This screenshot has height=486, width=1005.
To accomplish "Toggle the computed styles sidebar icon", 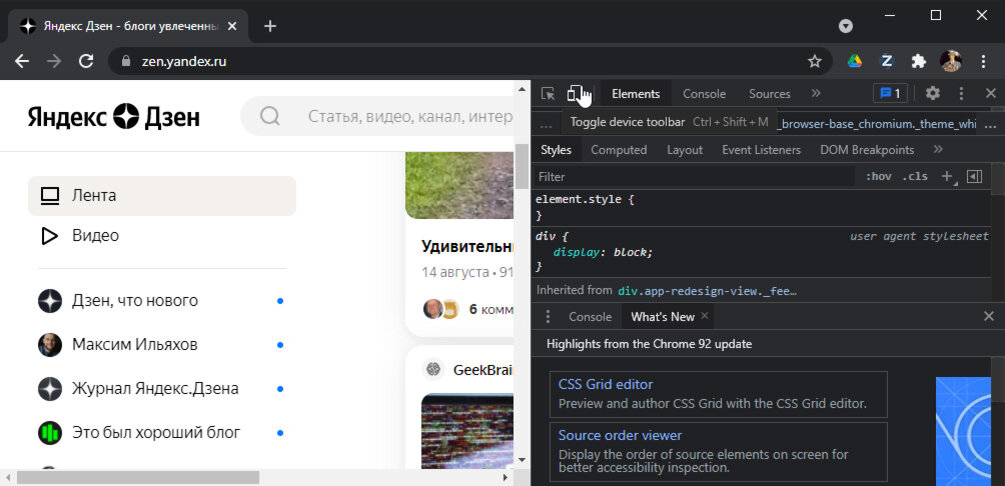I will coord(974,176).
